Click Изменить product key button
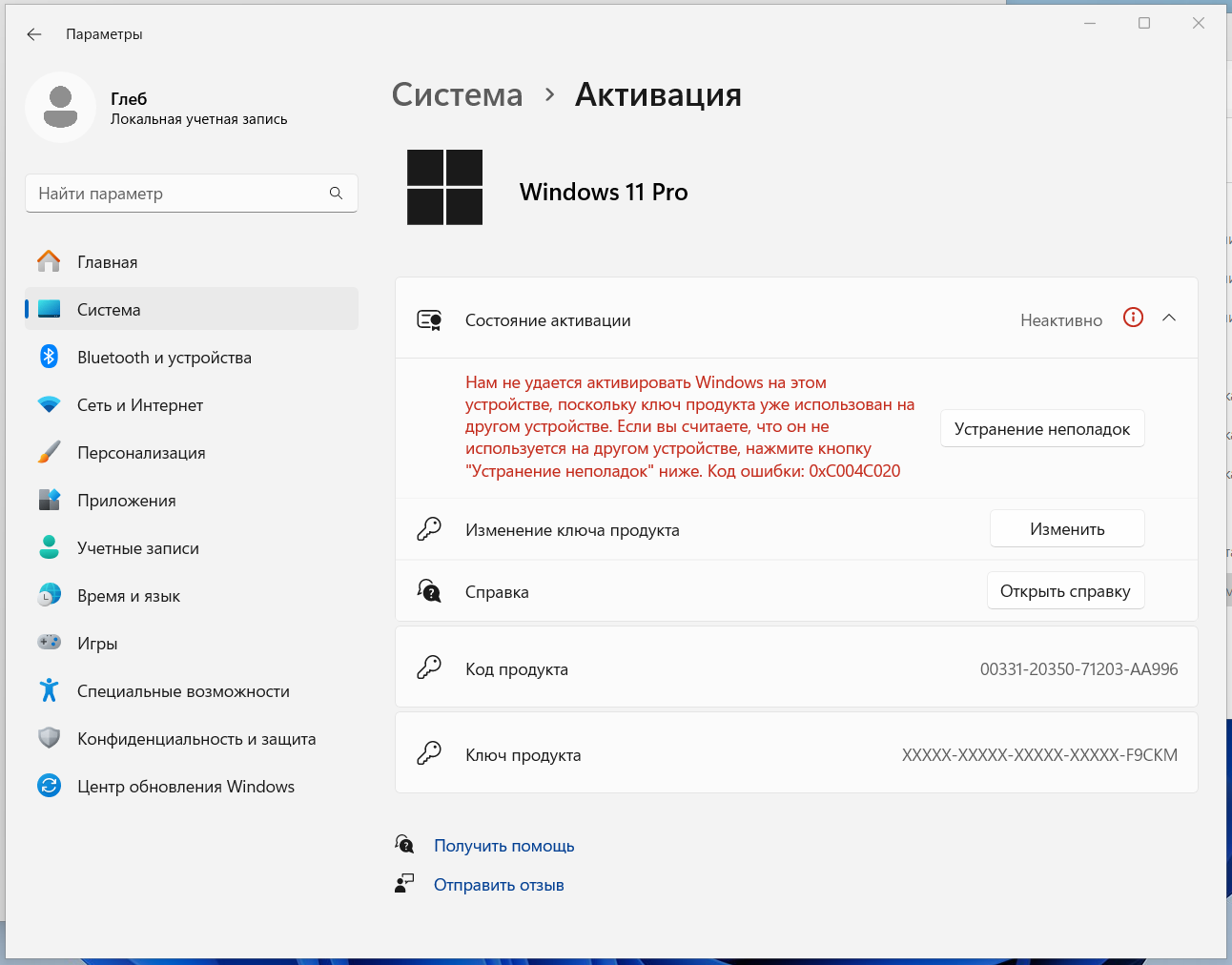The image size is (1232, 965). (1067, 528)
